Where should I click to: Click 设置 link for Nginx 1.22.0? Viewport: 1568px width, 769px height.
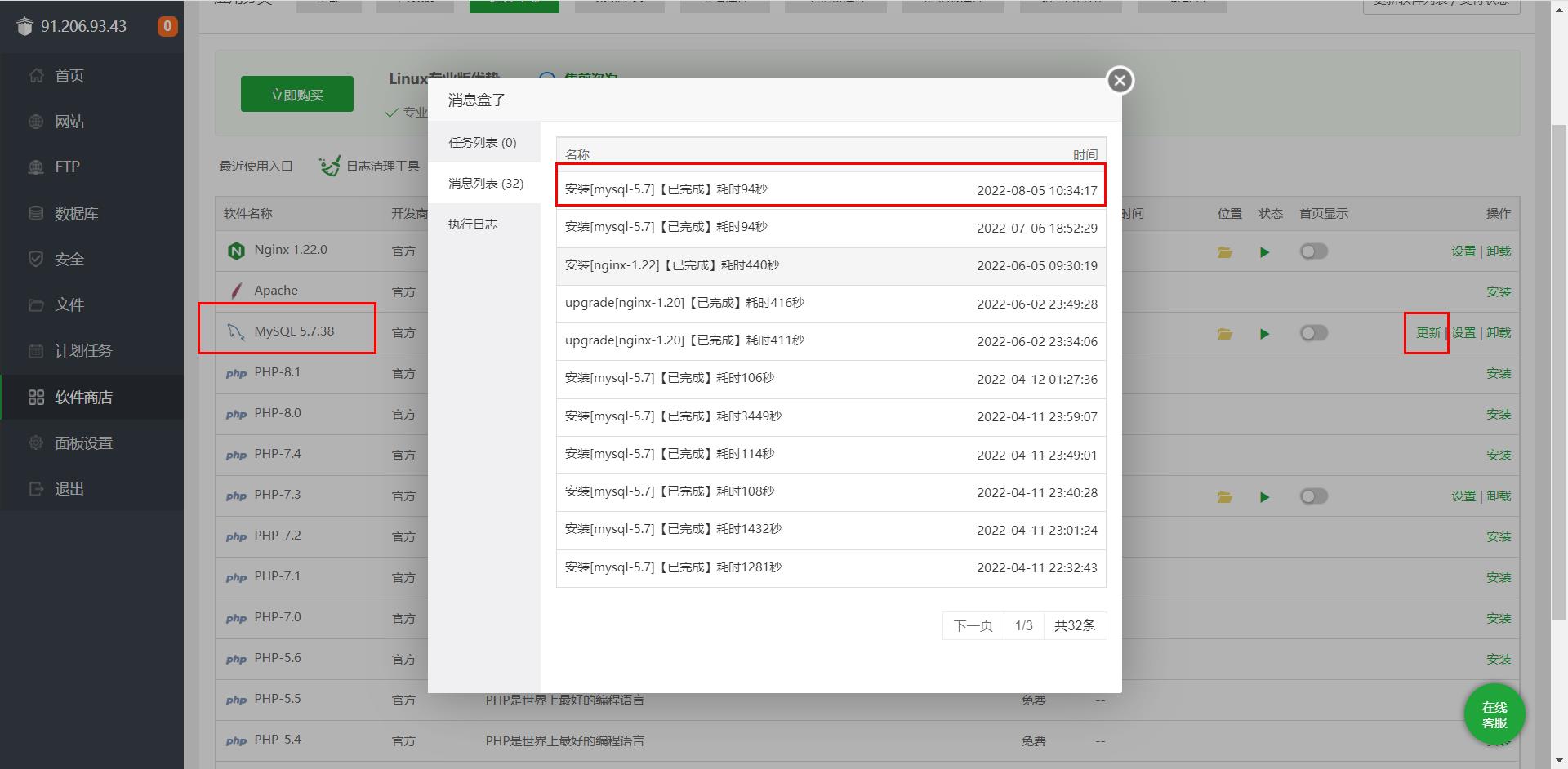click(1463, 251)
